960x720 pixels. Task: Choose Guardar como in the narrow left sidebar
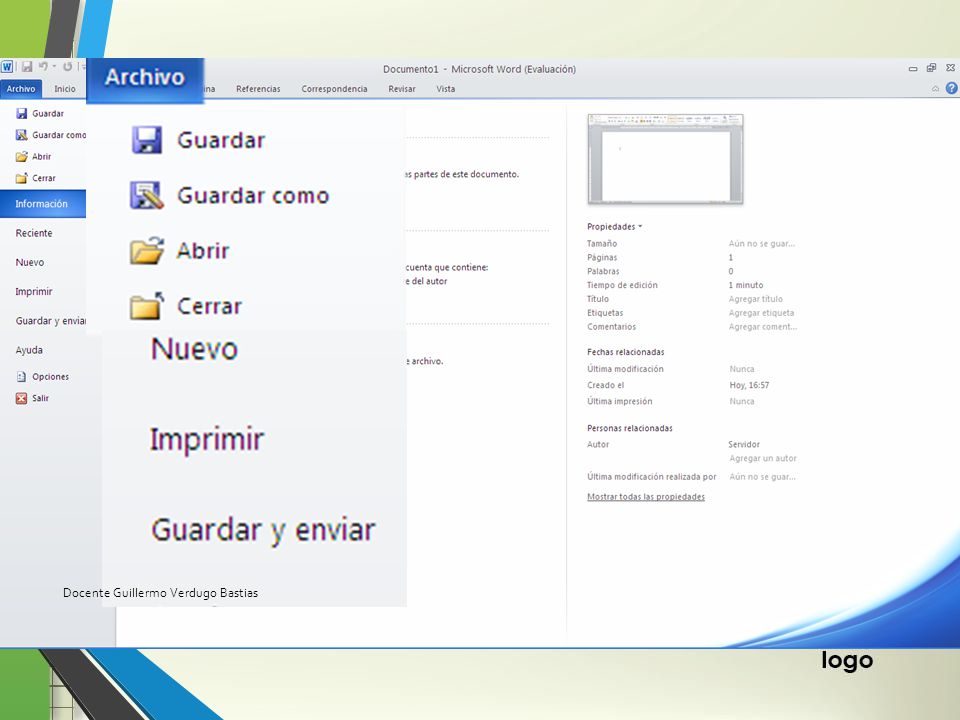pos(51,135)
